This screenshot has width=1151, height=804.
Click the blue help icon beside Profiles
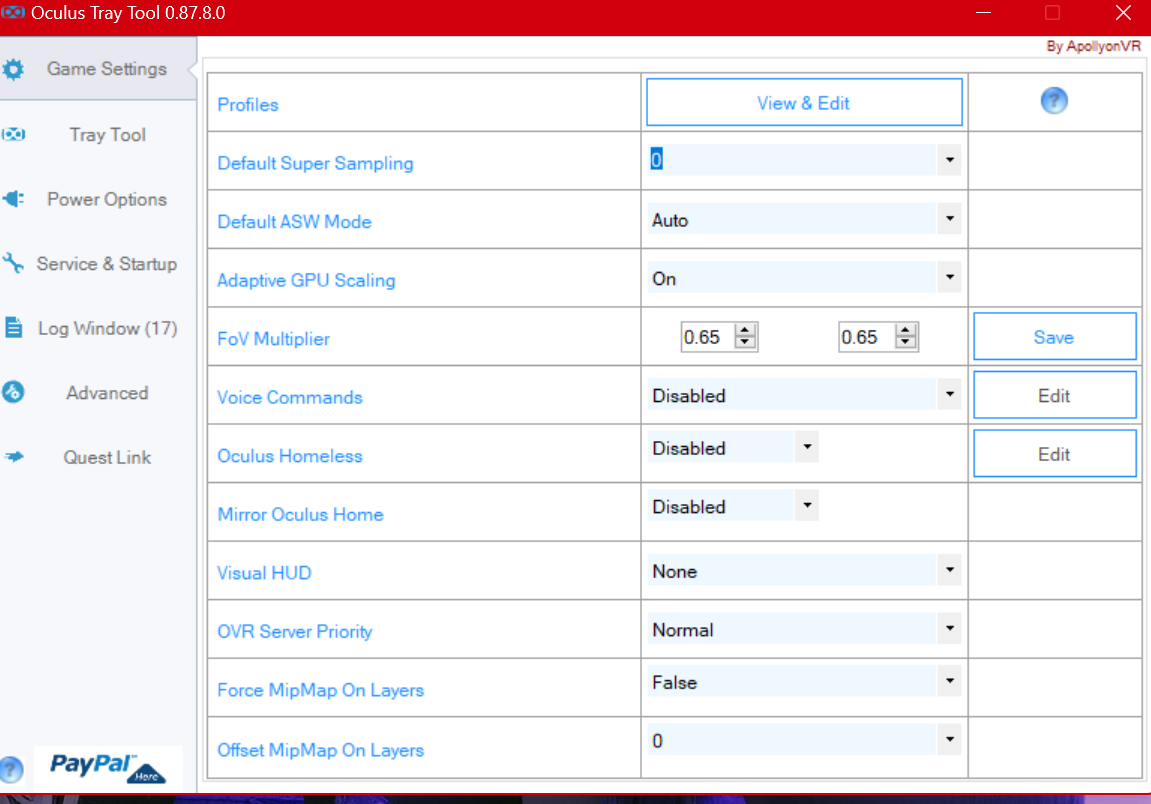(x=1054, y=101)
